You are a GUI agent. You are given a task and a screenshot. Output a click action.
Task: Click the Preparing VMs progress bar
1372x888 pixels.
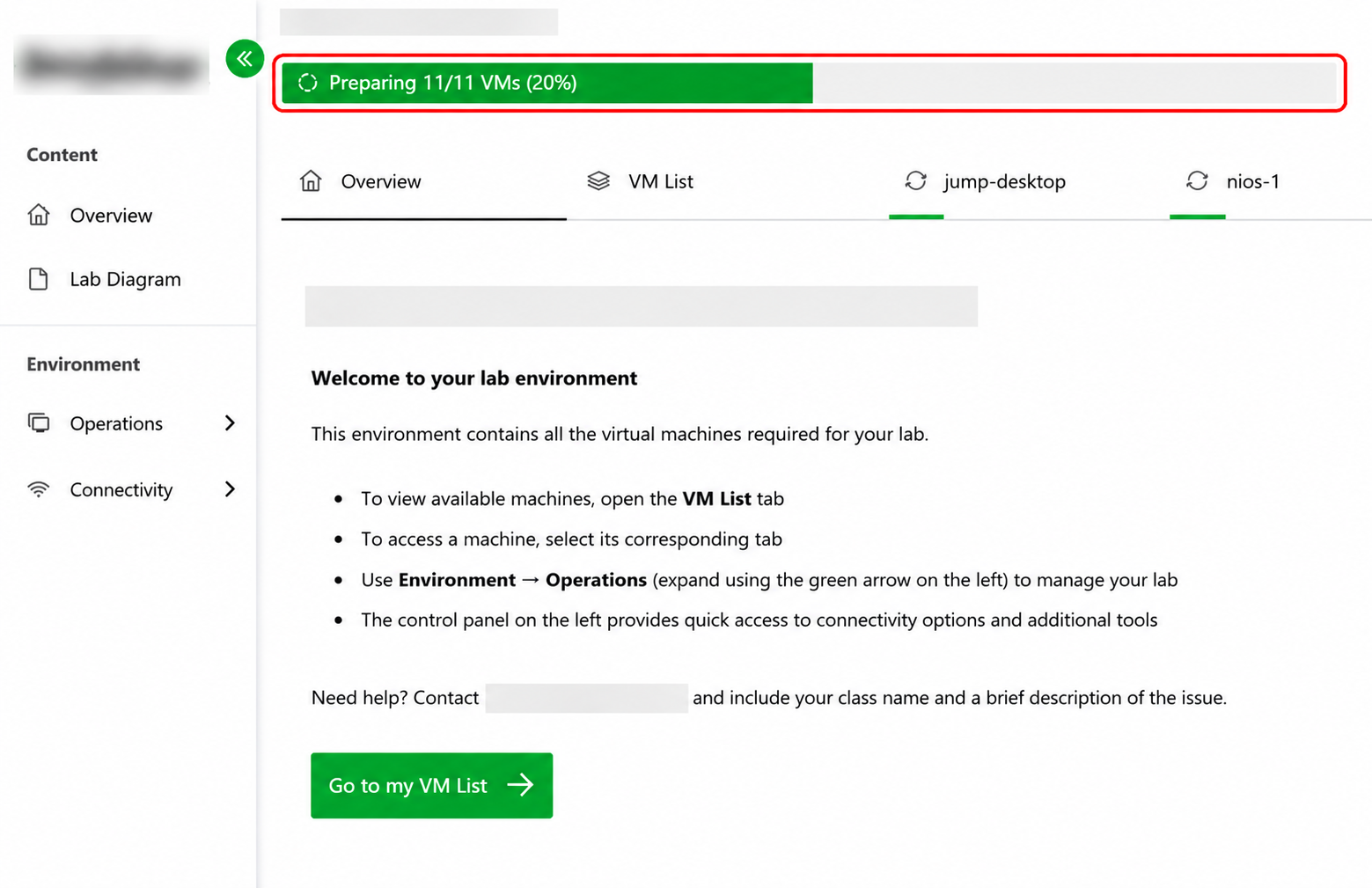pos(810,83)
